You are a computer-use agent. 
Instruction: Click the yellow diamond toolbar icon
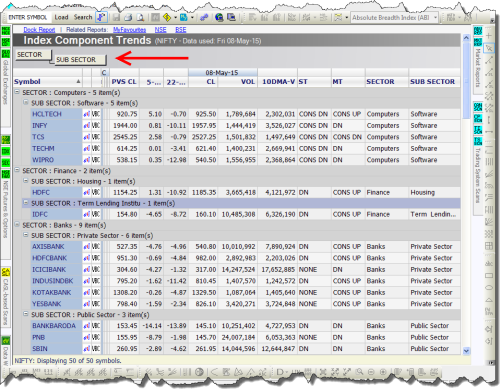point(167,17)
